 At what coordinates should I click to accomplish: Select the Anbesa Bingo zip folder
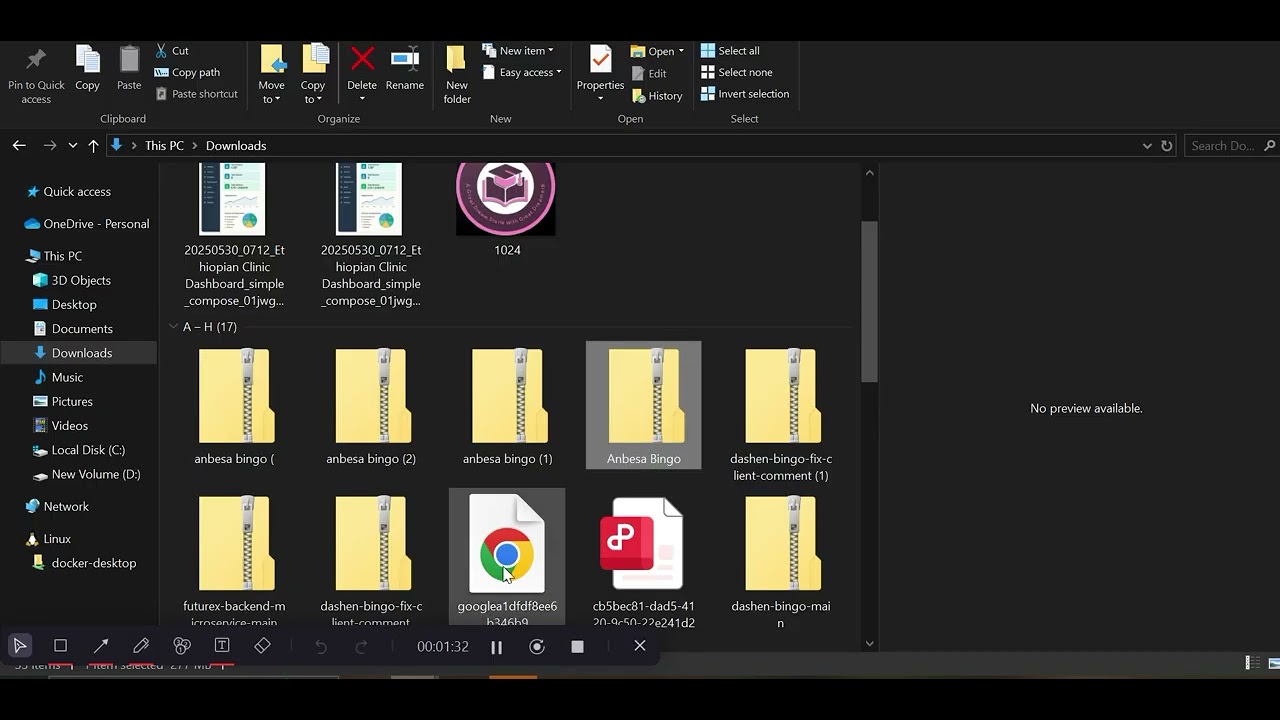pos(644,405)
